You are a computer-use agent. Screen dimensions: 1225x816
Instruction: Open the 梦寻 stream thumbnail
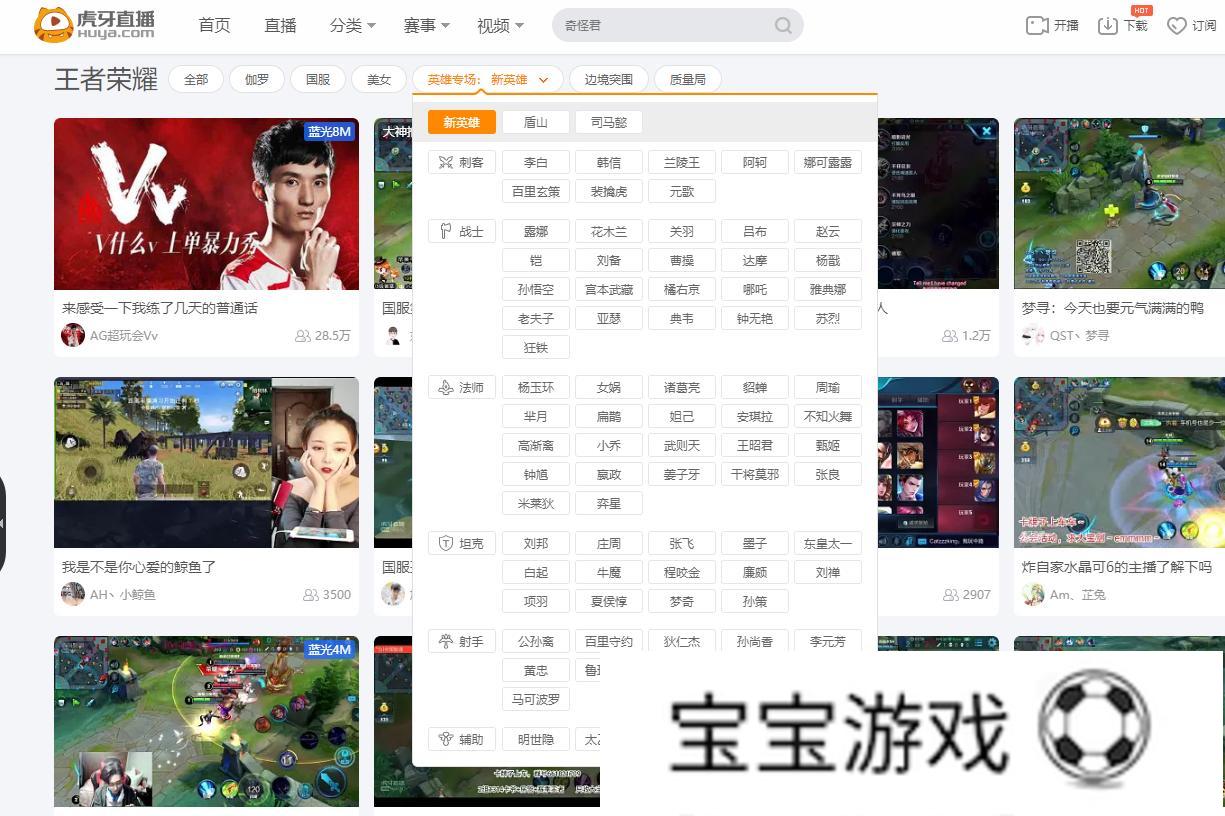coord(1119,204)
